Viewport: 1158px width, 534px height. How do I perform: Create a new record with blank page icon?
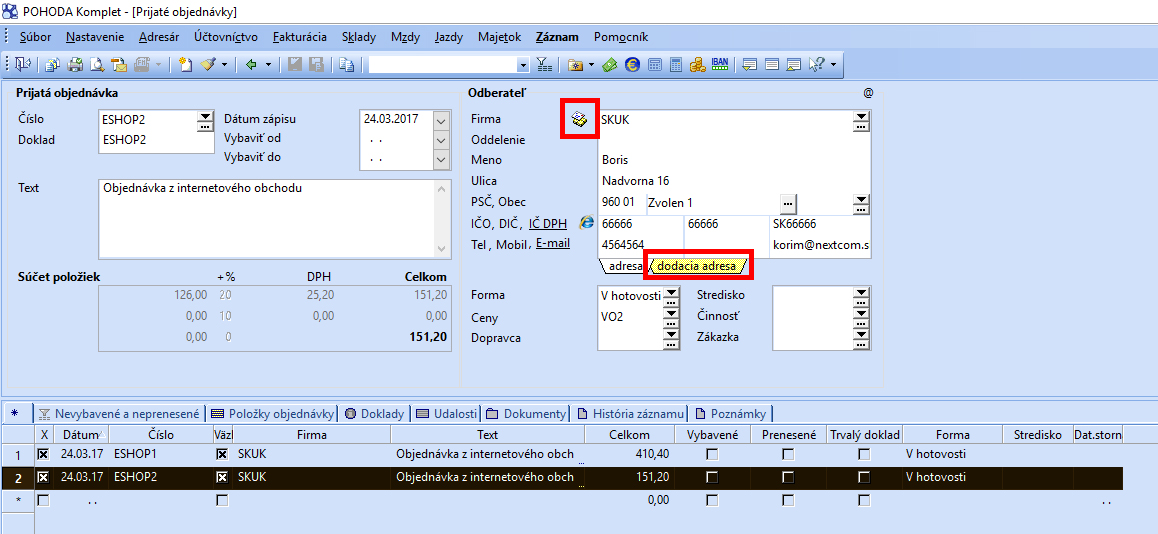(x=185, y=64)
